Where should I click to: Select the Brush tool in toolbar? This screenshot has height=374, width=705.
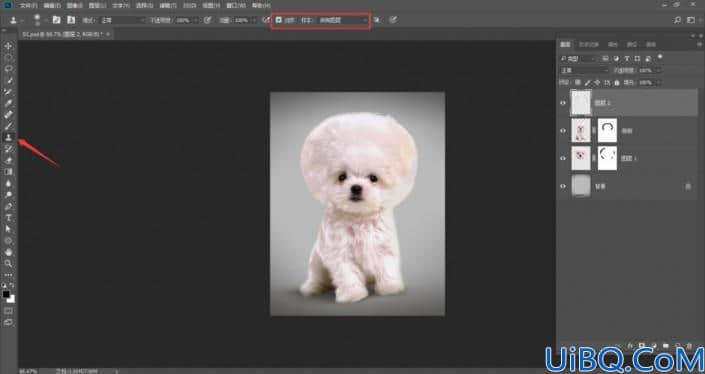coord(9,126)
